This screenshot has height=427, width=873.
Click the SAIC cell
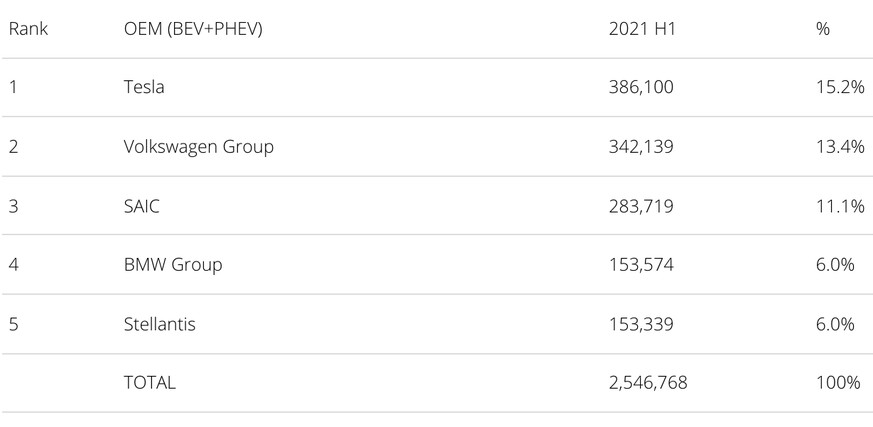pos(142,206)
